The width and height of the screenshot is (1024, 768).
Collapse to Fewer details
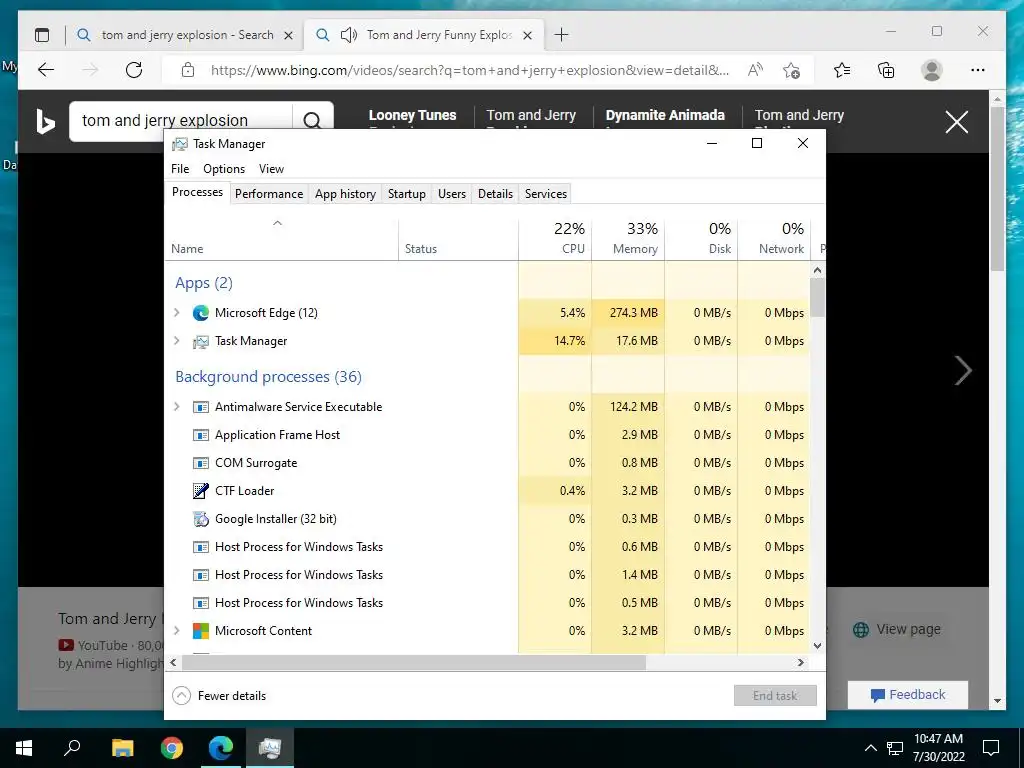point(219,696)
